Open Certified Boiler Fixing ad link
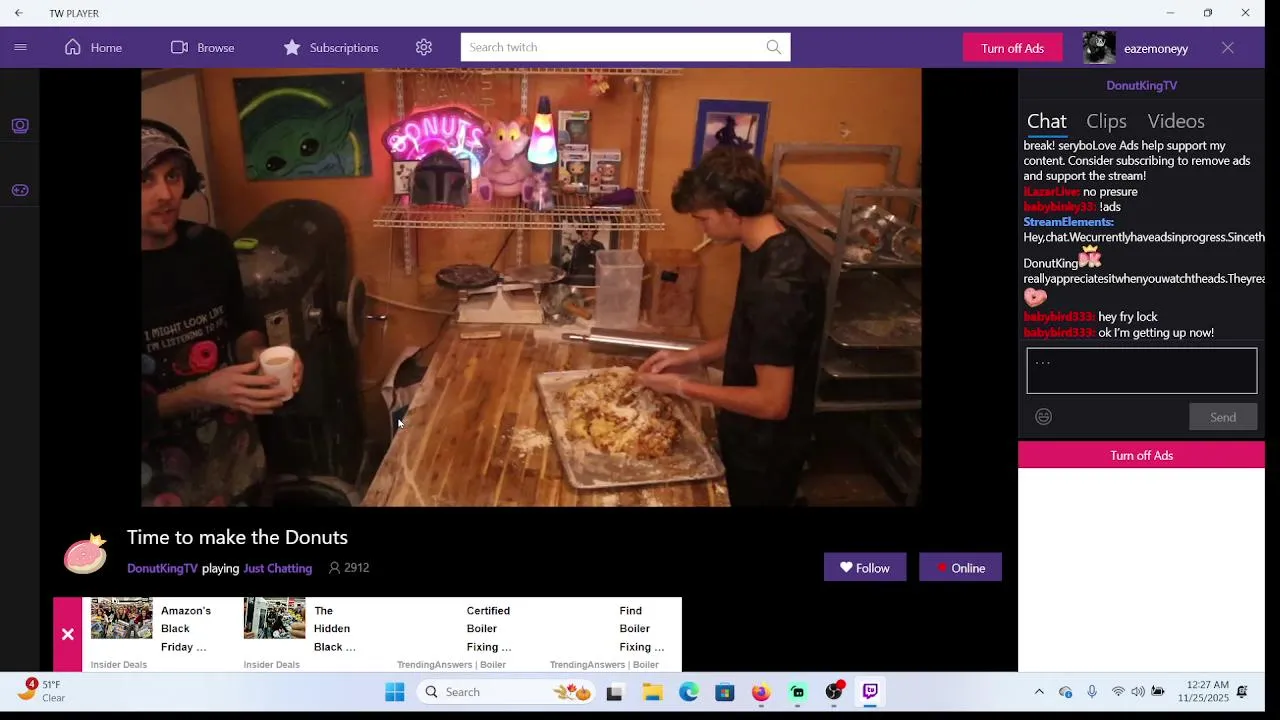1280x720 pixels. point(488,629)
